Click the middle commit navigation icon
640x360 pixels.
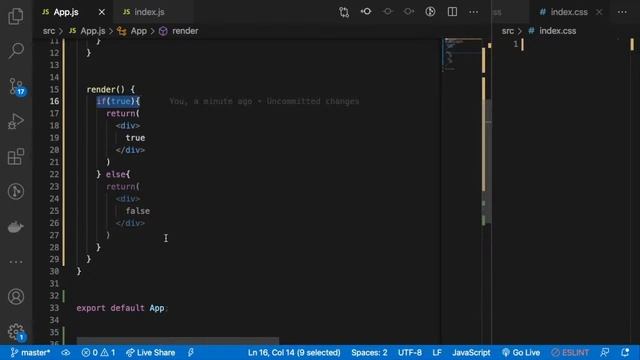(387, 11)
